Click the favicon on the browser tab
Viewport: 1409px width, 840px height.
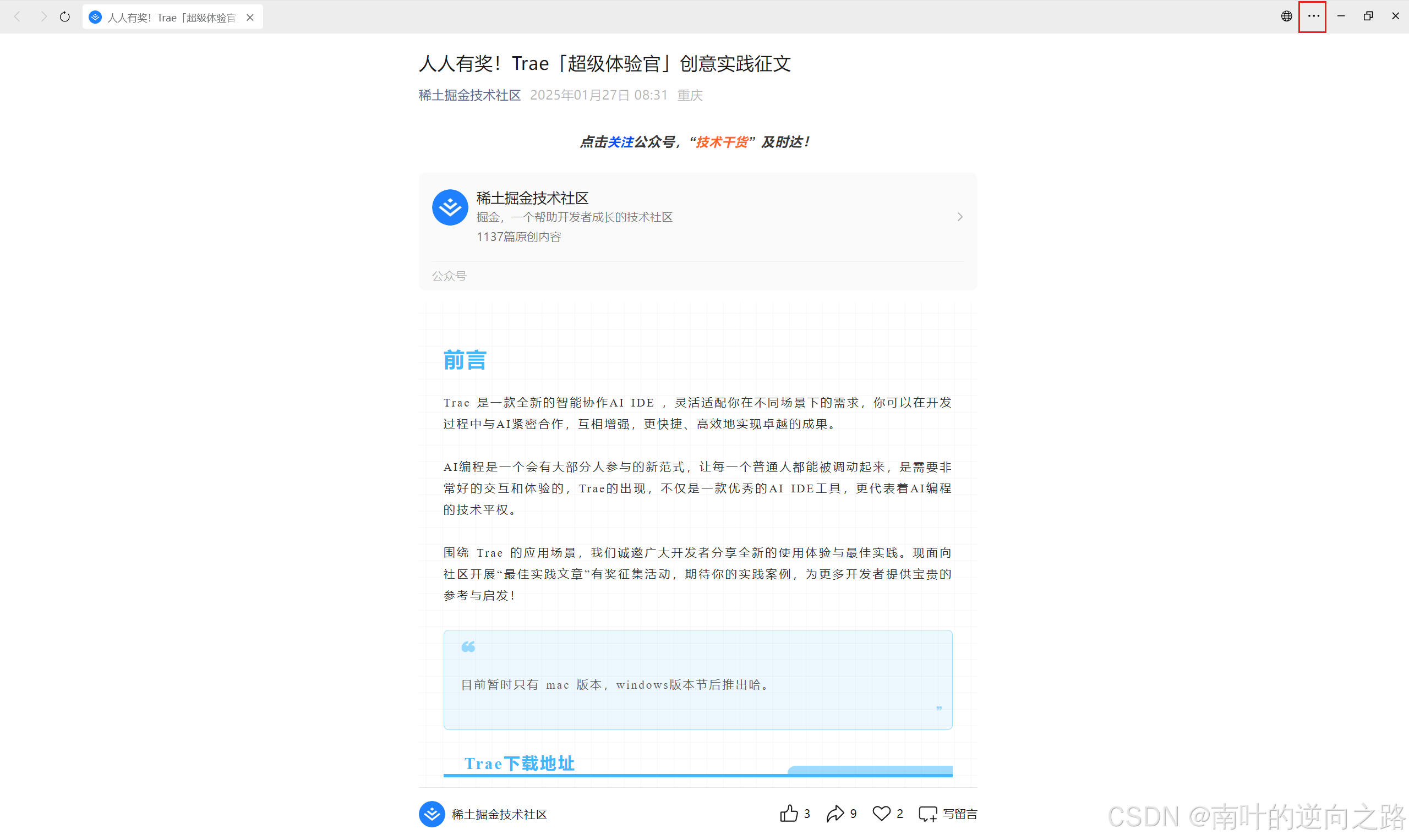click(95, 17)
